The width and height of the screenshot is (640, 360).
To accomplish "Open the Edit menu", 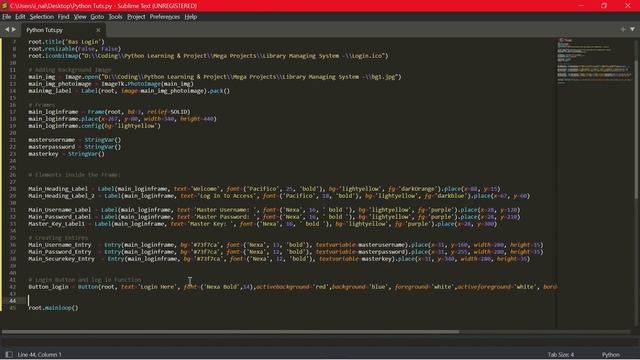I will (20, 17).
